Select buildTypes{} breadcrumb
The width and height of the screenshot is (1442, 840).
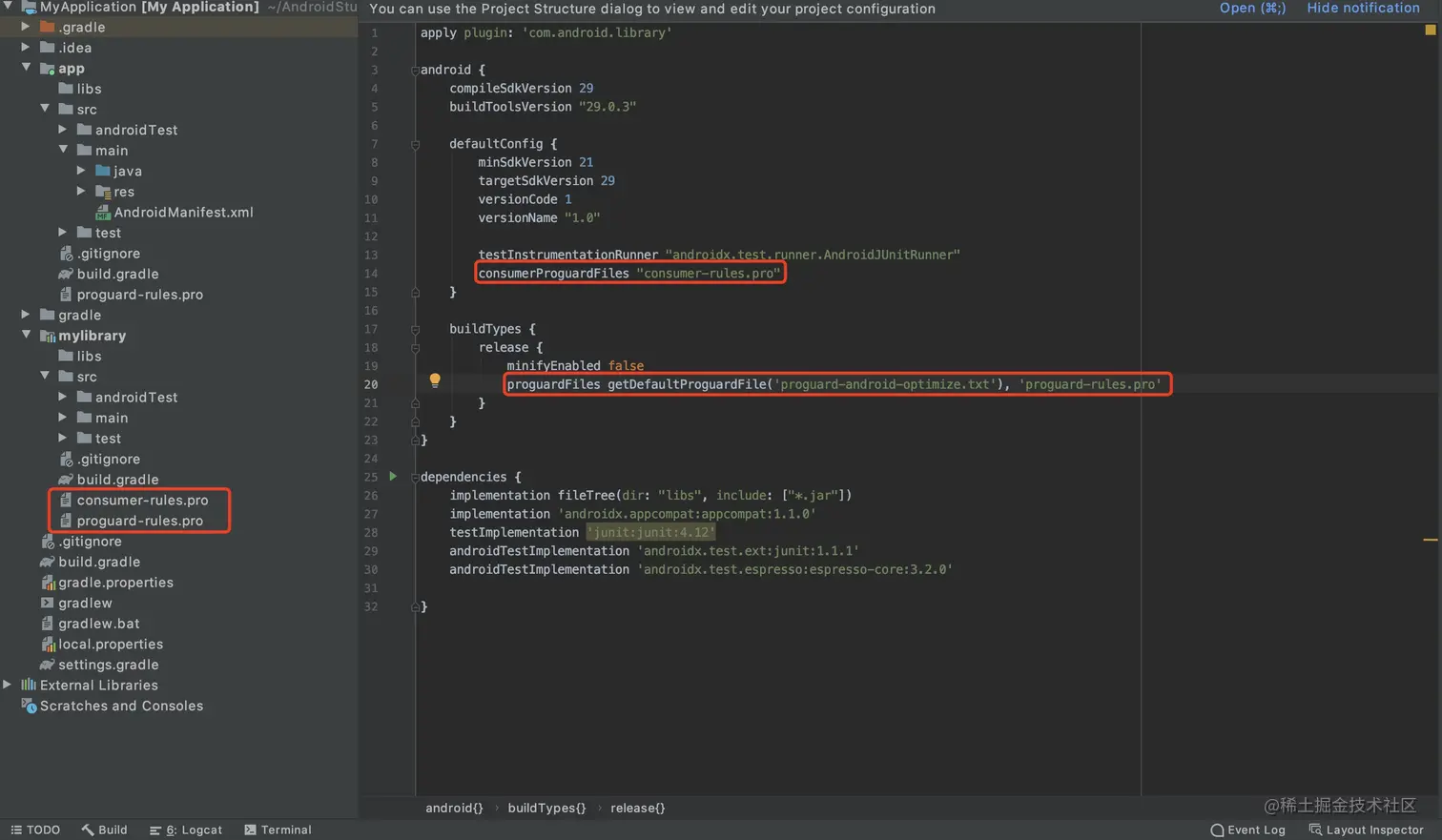click(546, 808)
